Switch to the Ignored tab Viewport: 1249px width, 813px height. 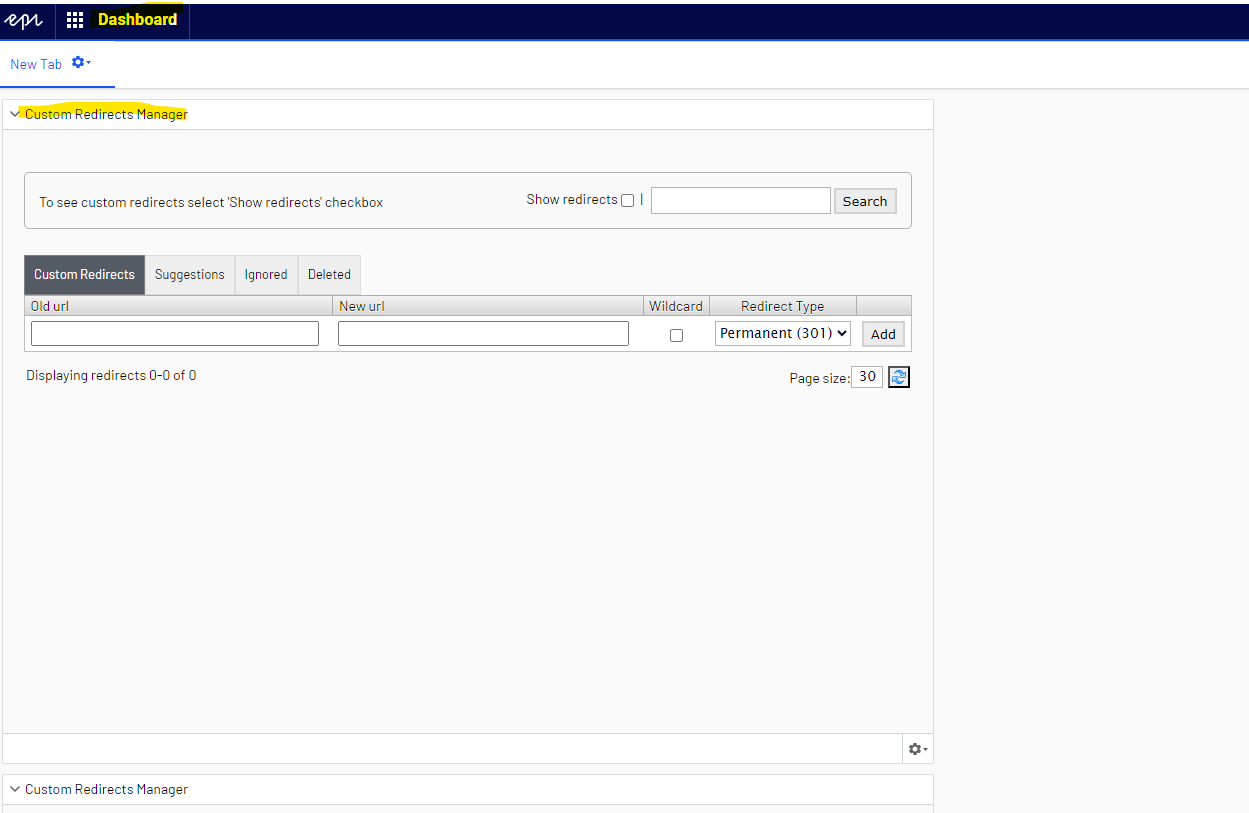266,275
